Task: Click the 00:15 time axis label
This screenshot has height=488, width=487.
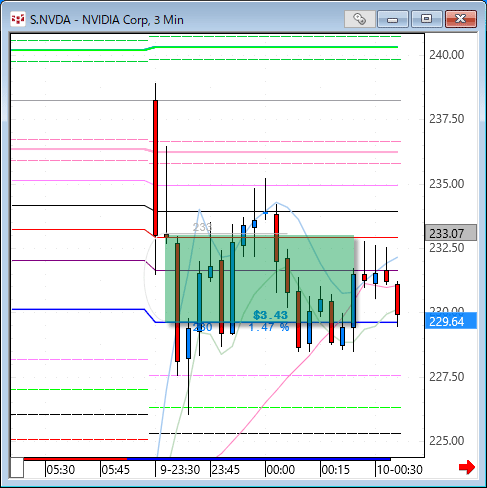Action: coord(336,470)
